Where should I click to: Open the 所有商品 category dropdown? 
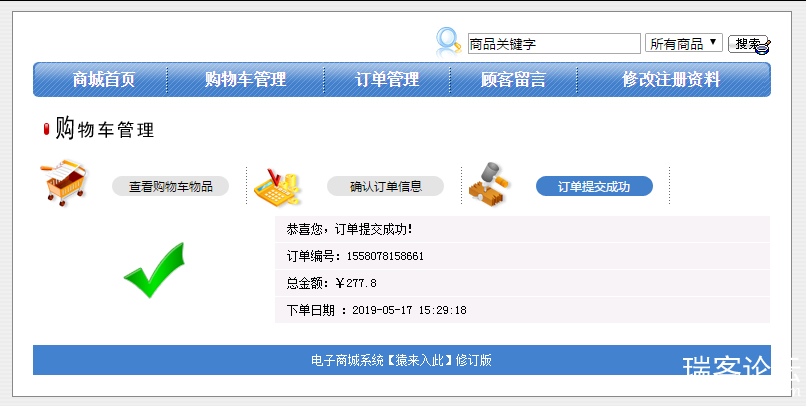coord(683,44)
